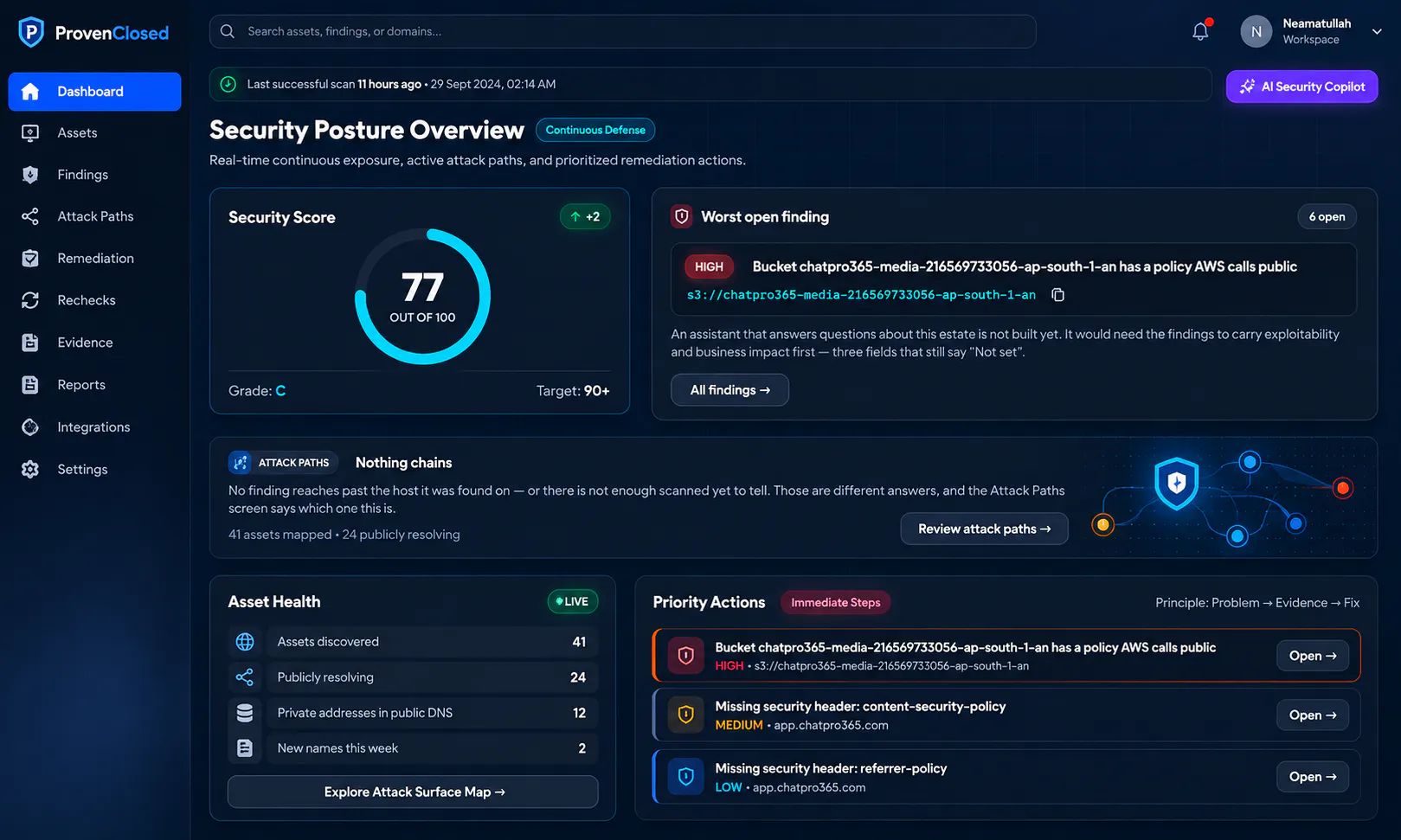
Task: Click the Rechecks refresh icon
Action: [30, 300]
